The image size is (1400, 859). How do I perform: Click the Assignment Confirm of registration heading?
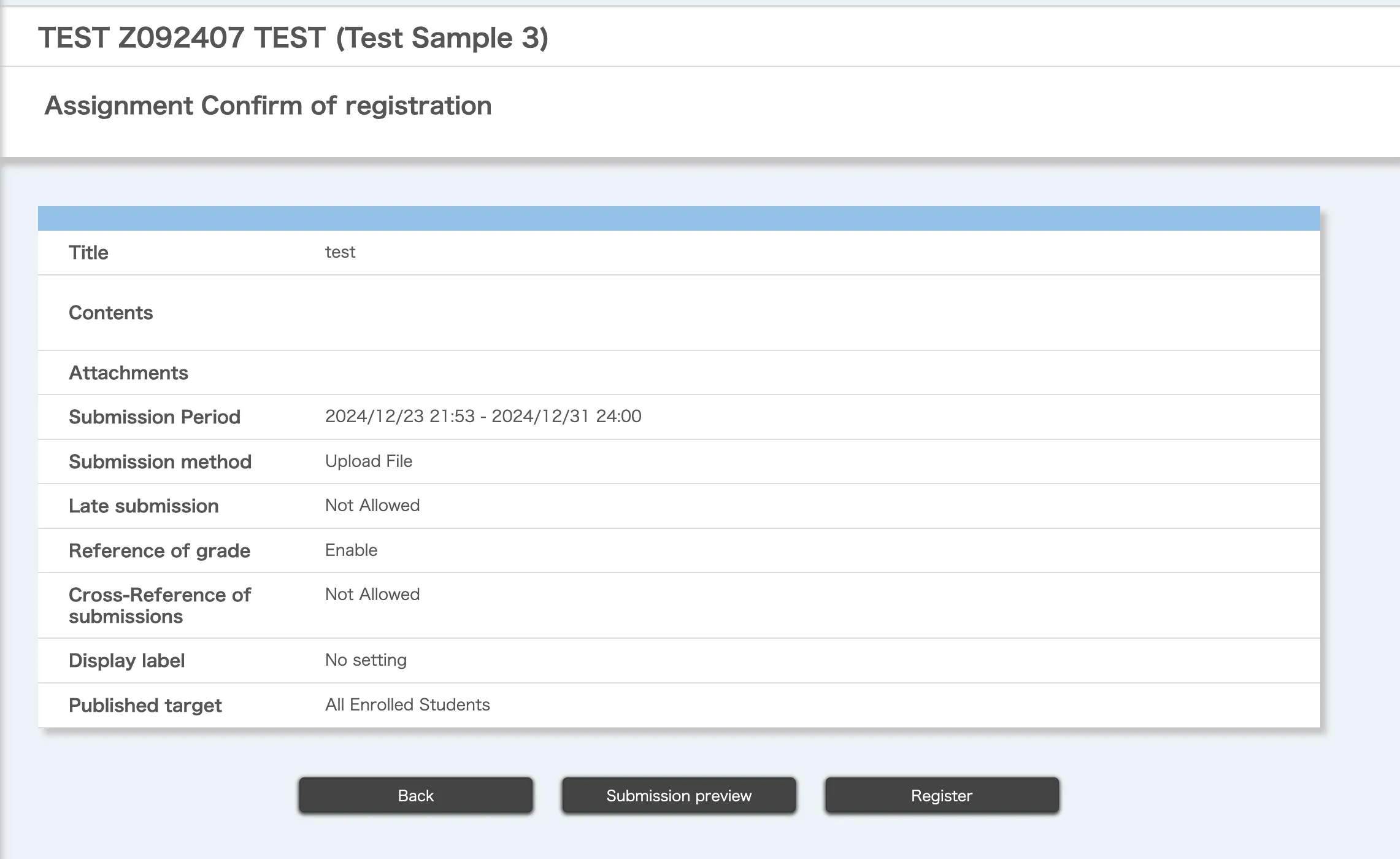pyautogui.click(x=268, y=106)
